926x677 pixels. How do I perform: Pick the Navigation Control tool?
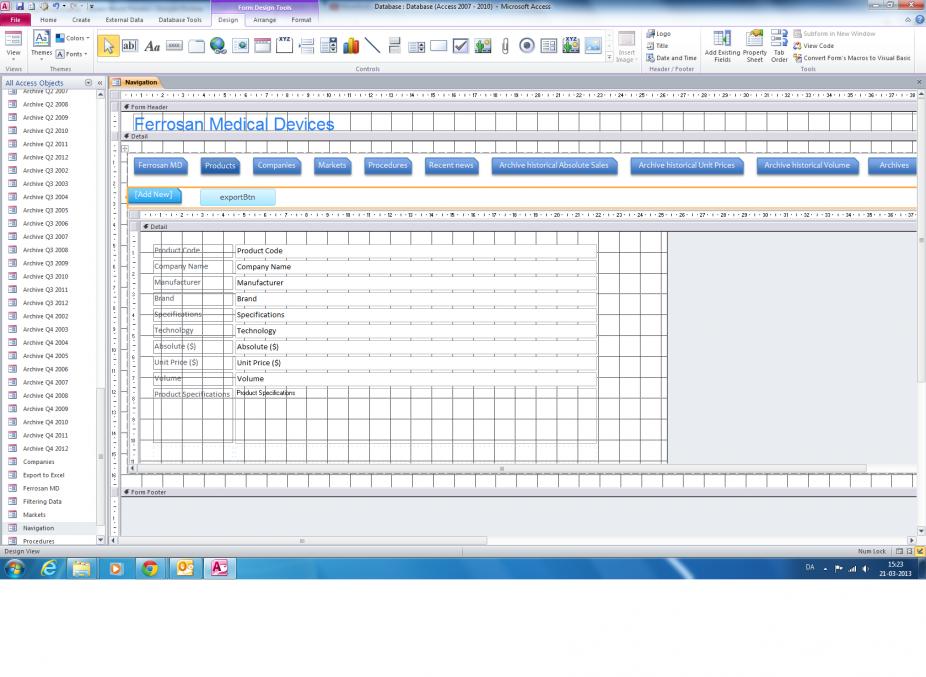pos(262,45)
